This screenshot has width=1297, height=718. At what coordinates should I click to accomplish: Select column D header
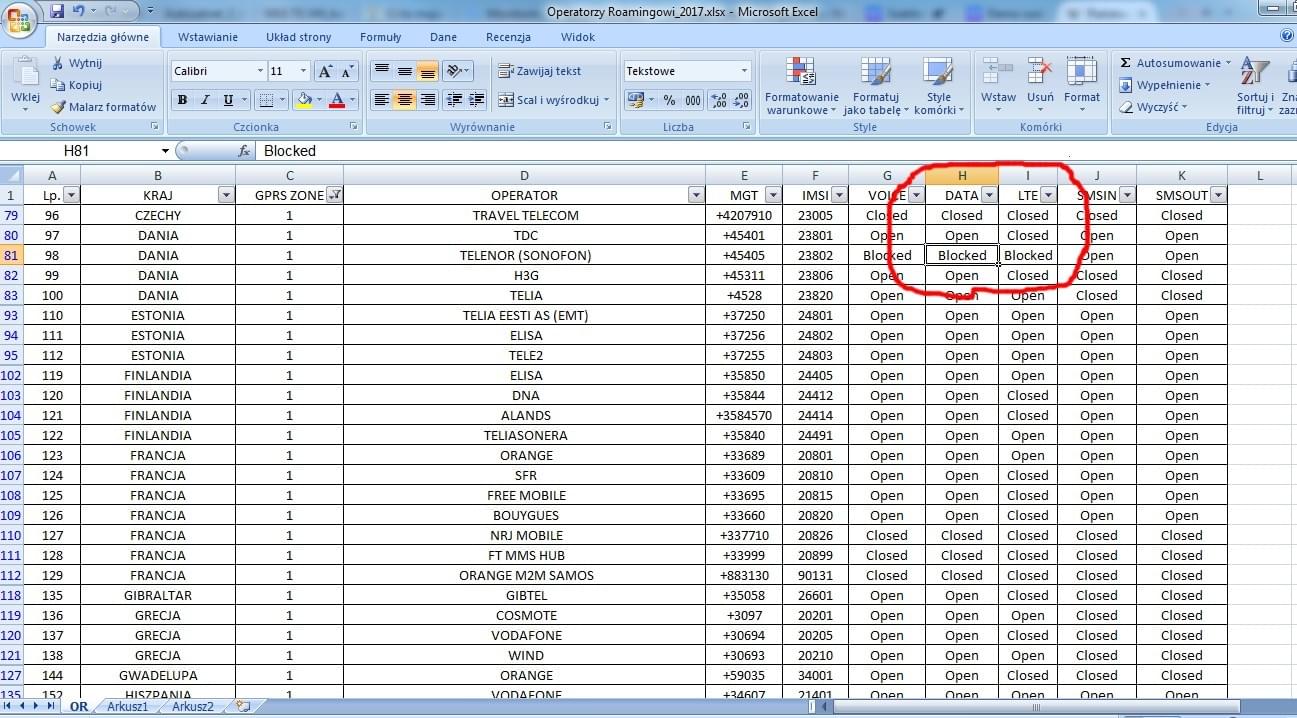tap(524, 175)
